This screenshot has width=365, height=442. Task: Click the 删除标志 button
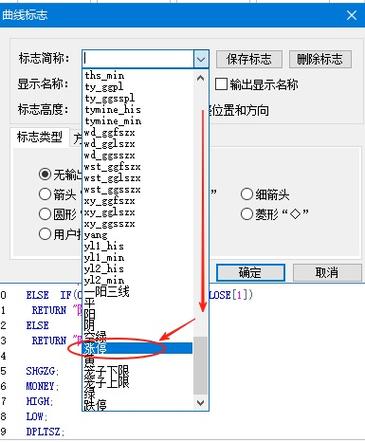click(320, 59)
